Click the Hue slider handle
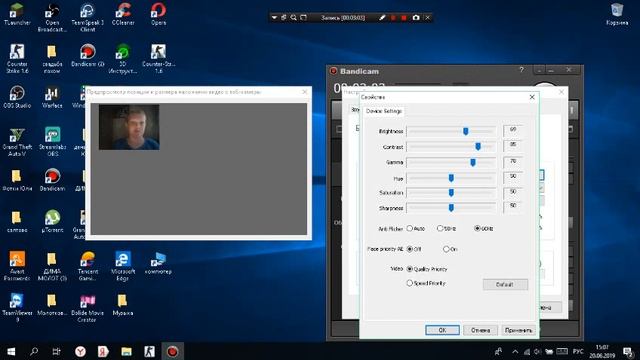 (x=451, y=178)
